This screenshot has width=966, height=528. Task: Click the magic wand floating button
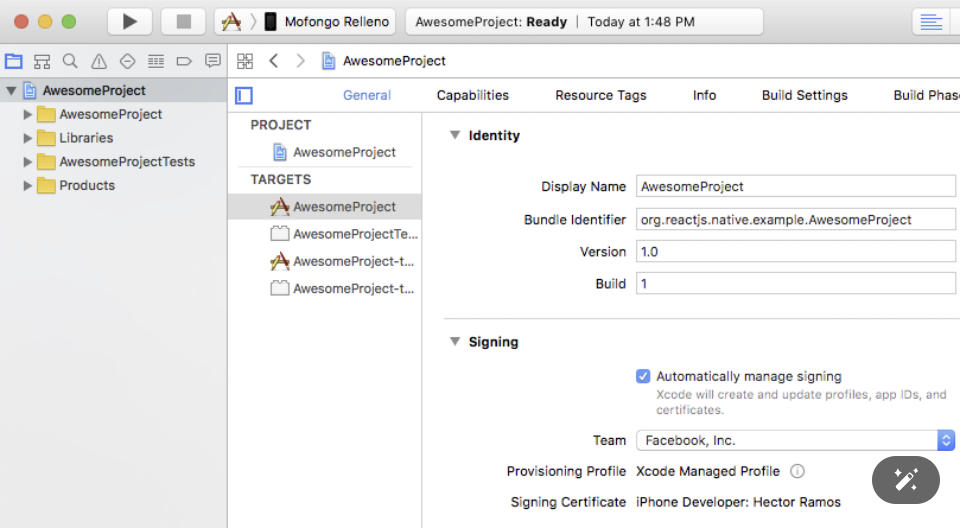coord(906,480)
